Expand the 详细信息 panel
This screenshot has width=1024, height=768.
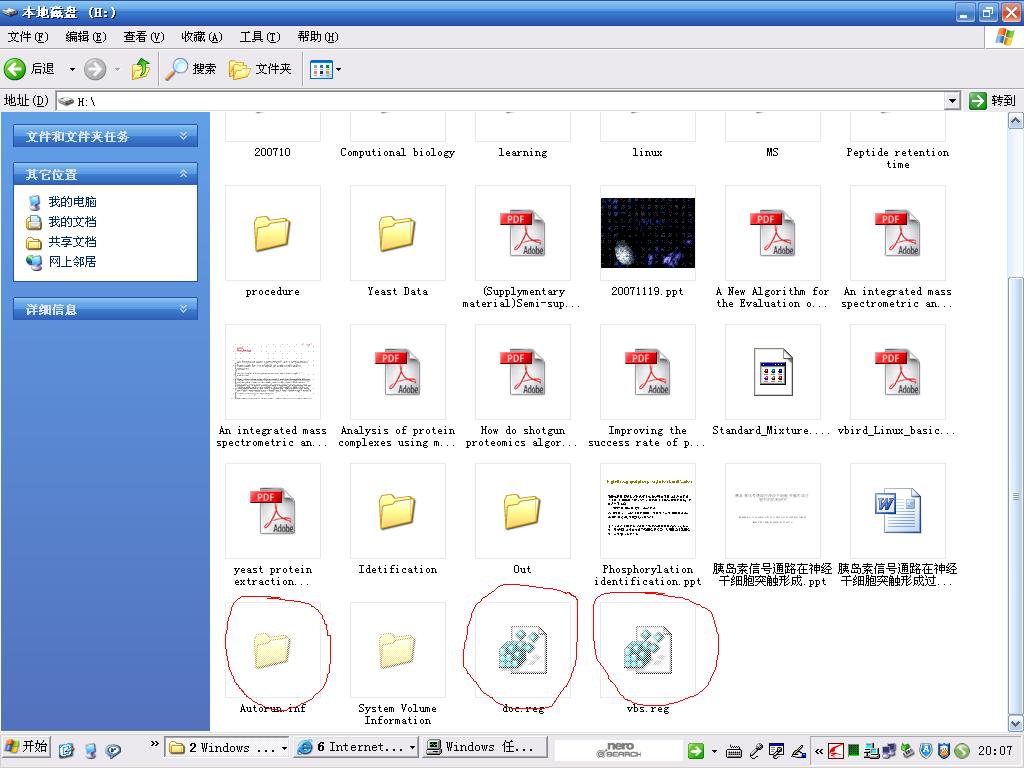pyautogui.click(x=183, y=310)
